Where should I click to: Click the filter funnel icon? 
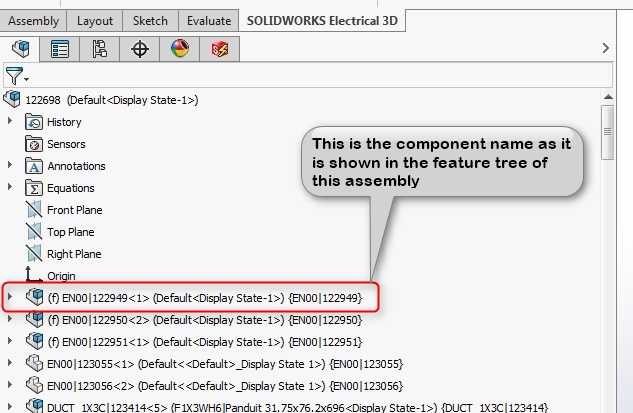coord(14,75)
